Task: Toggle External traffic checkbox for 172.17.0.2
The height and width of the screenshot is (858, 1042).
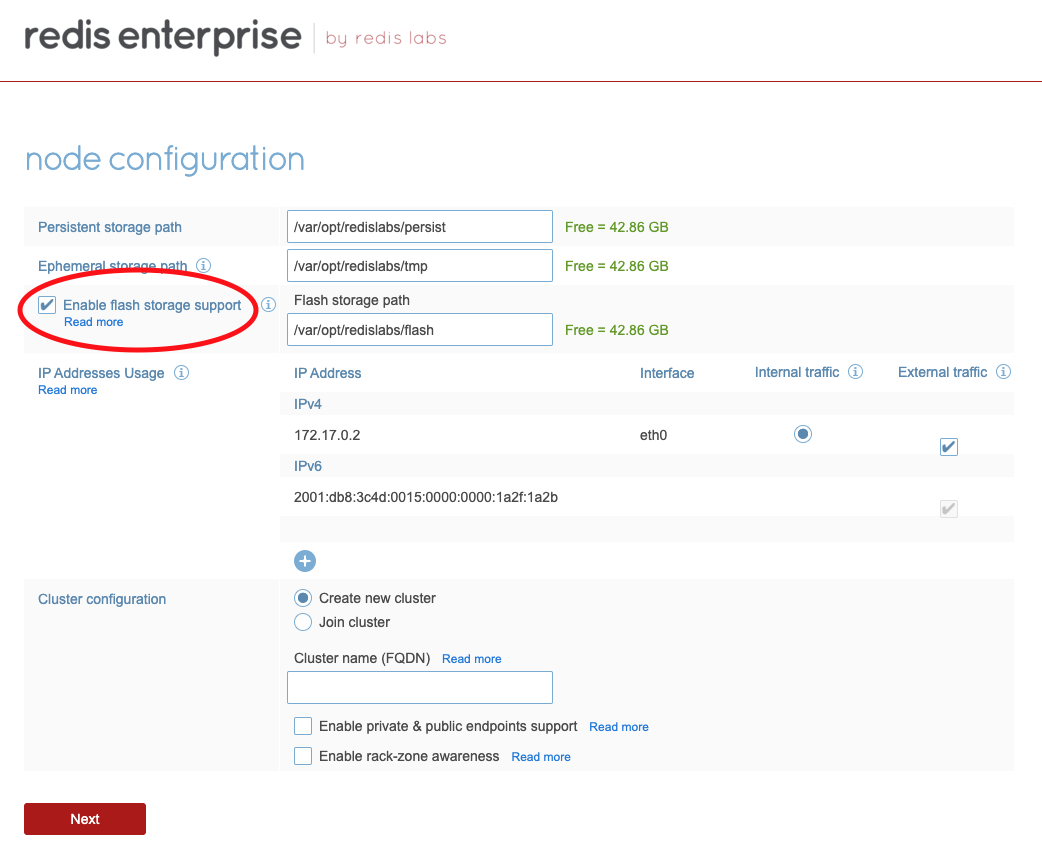Action: tap(949, 447)
